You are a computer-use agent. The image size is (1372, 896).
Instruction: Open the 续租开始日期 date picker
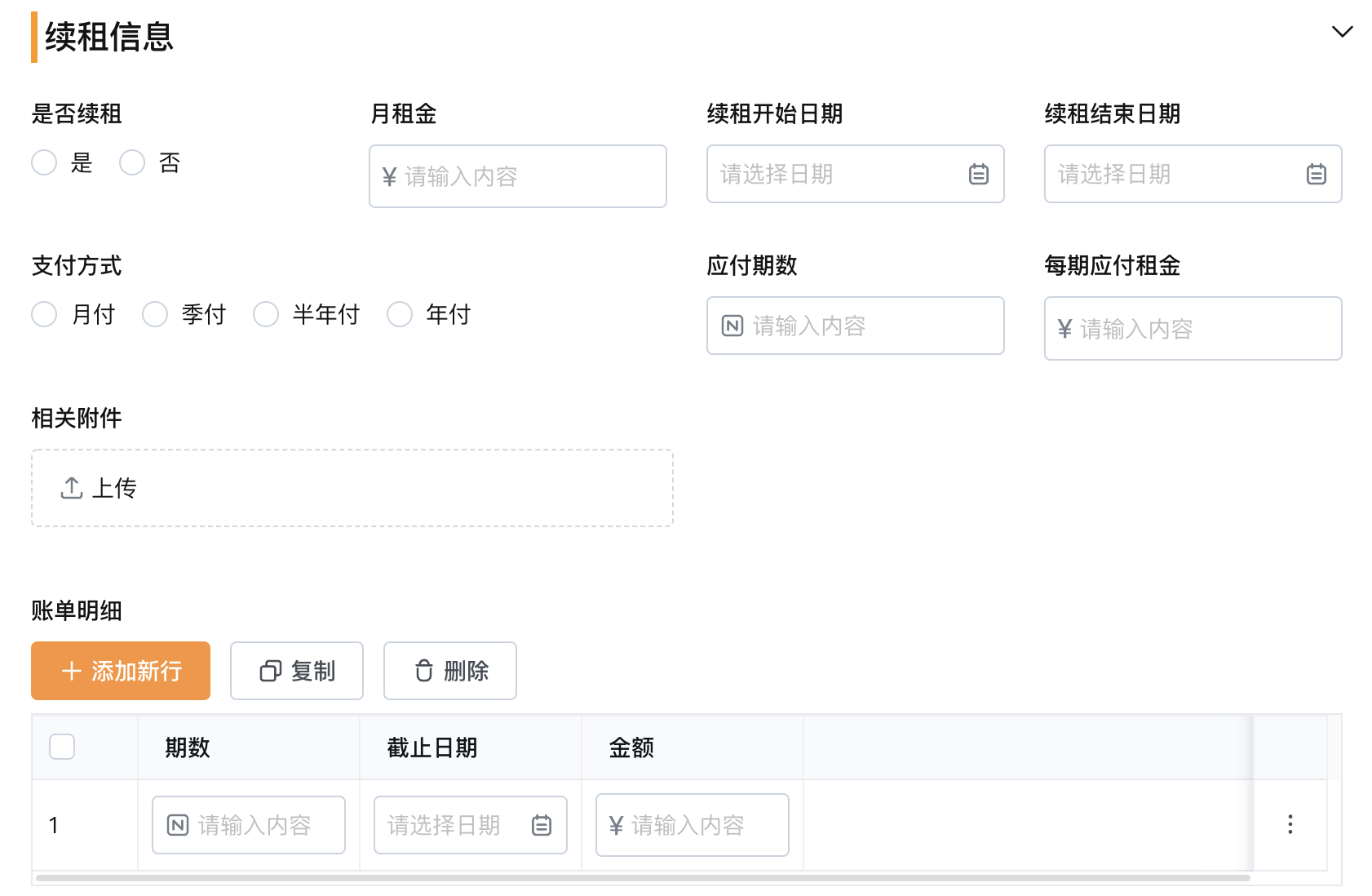856,174
